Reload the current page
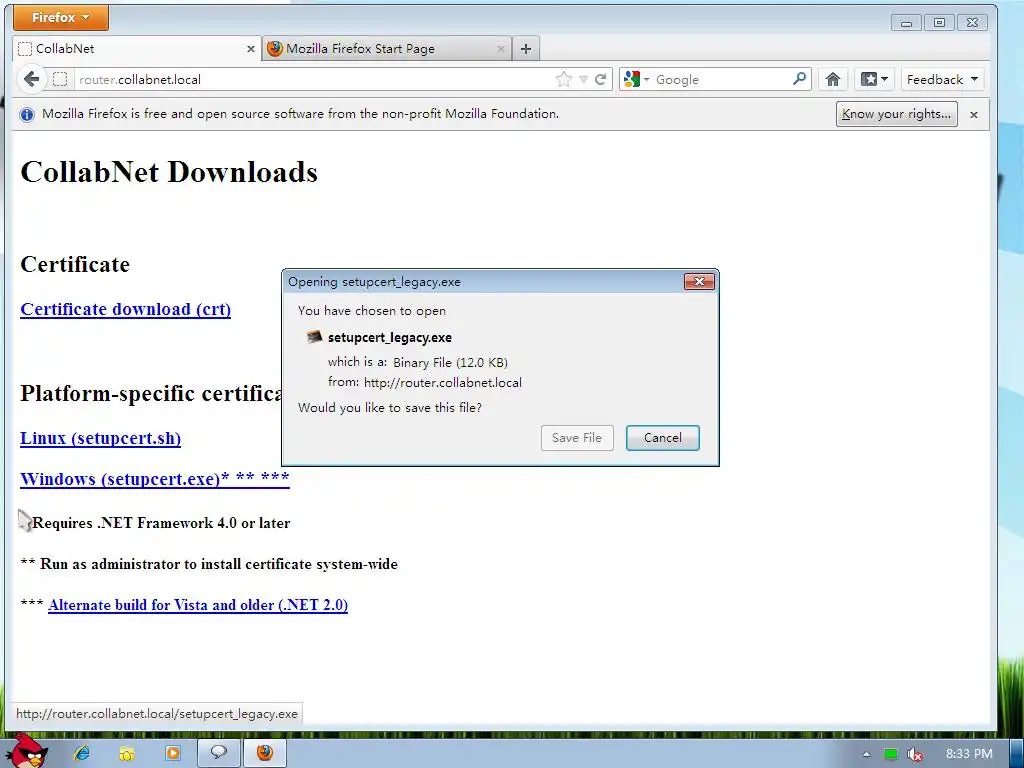The image size is (1024, 768). [601, 80]
